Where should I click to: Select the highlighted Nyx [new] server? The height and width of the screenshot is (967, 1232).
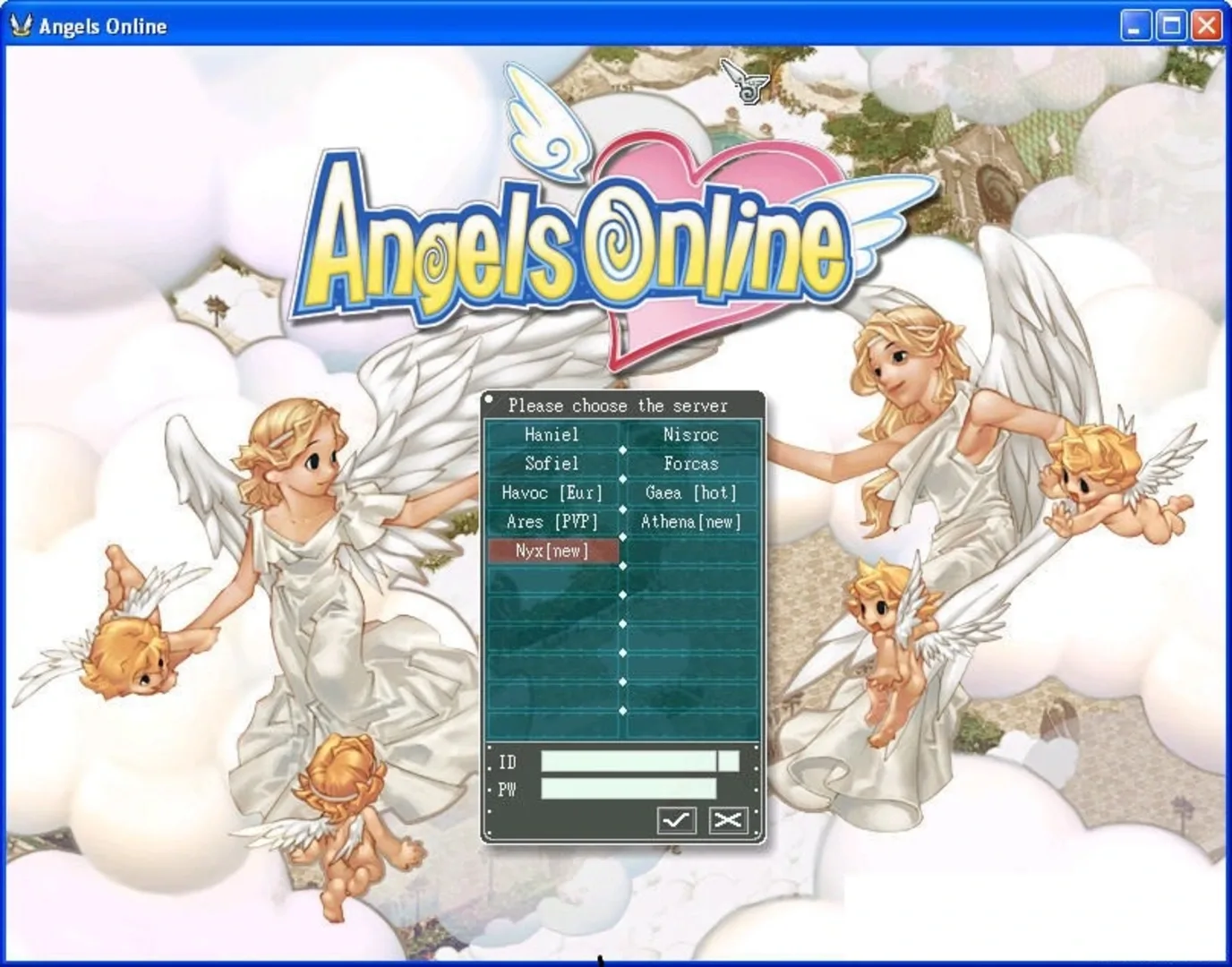552,550
